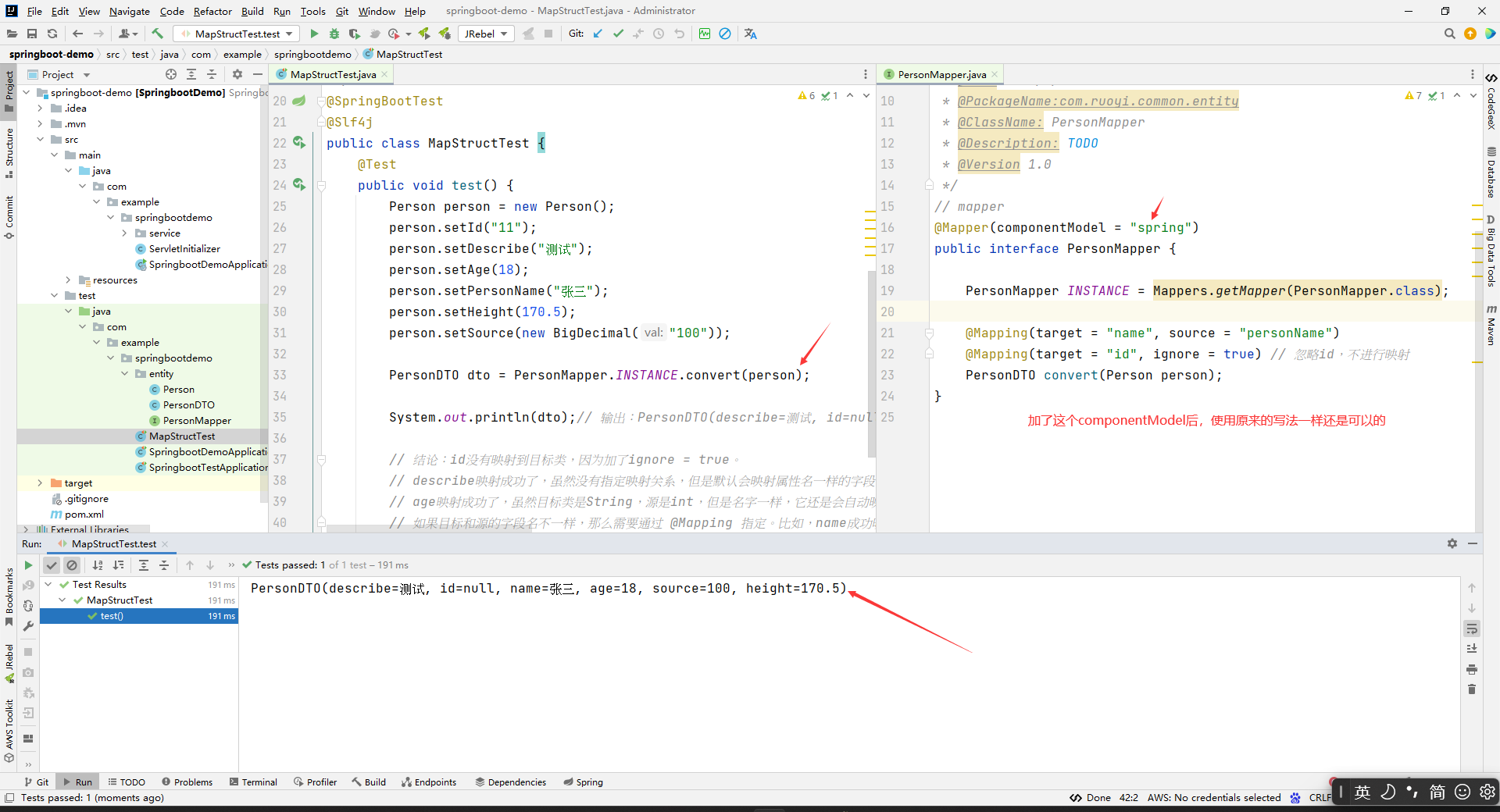The width and height of the screenshot is (1500, 812).
Task: Open the JRebel dropdown in toolbar
Action: [485, 34]
